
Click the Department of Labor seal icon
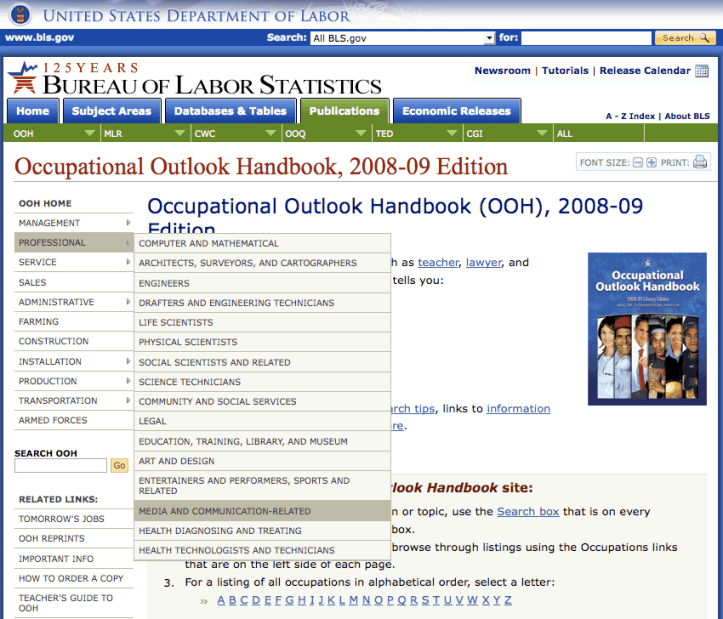(x=19, y=15)
